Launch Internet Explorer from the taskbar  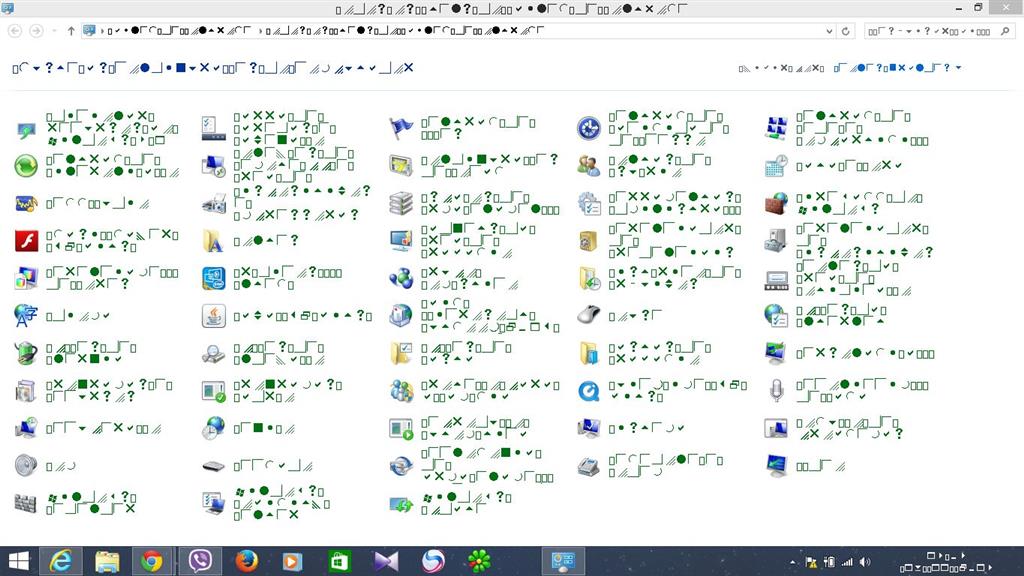pos(61,561)
